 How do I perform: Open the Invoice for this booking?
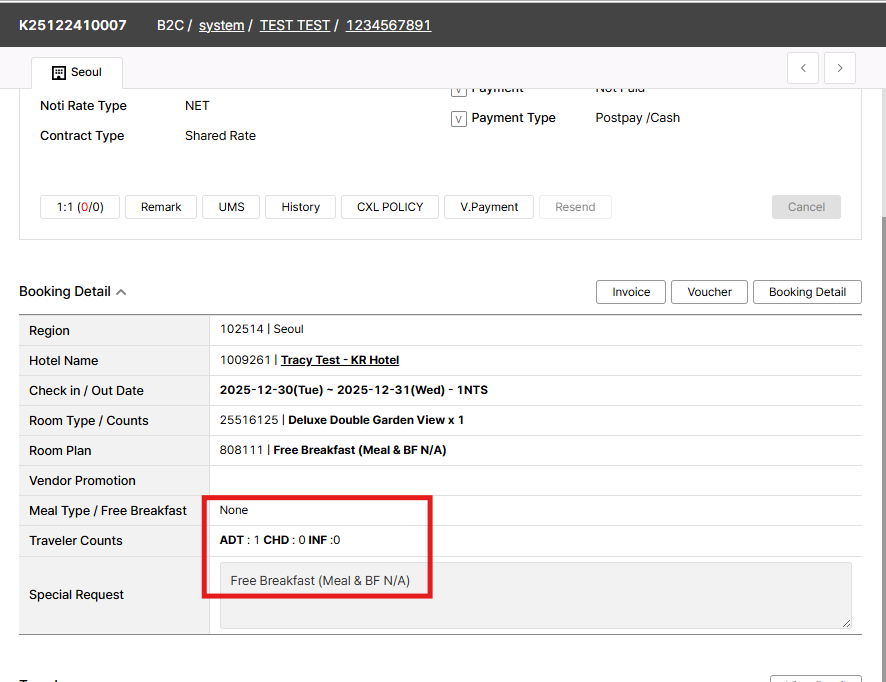click(x=631, y=292)
